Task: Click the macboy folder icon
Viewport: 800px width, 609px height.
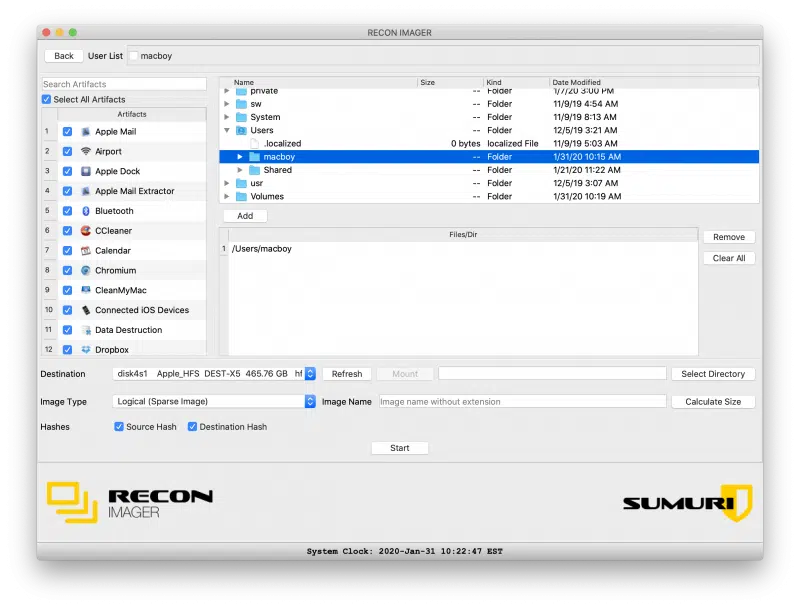Action: tap(255, 157)
